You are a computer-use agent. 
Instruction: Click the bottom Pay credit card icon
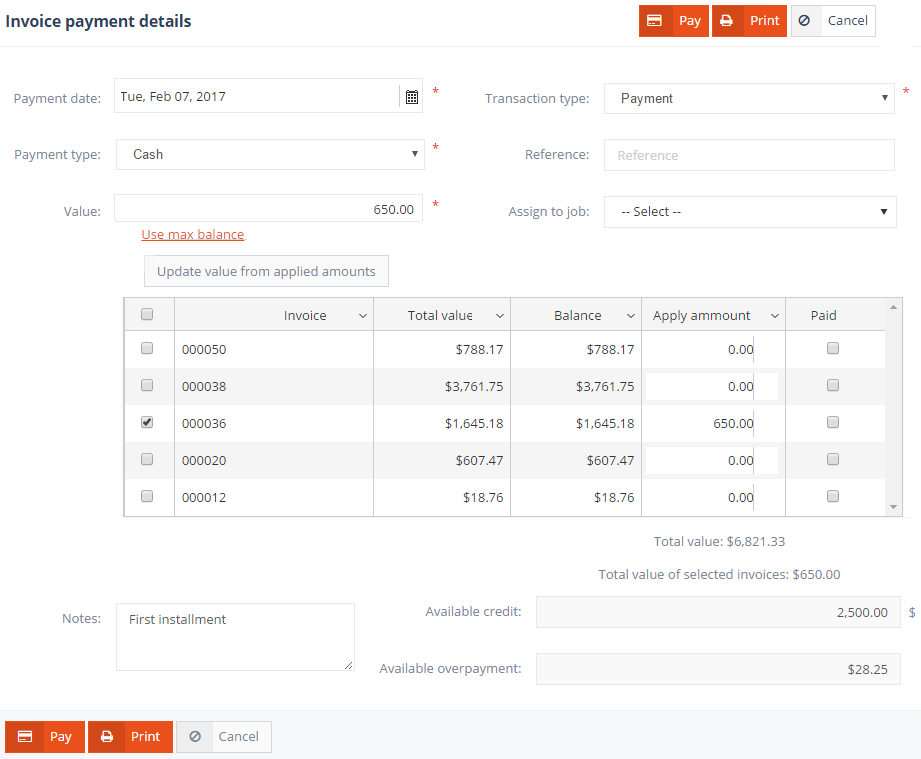click(x=25, y=737)
